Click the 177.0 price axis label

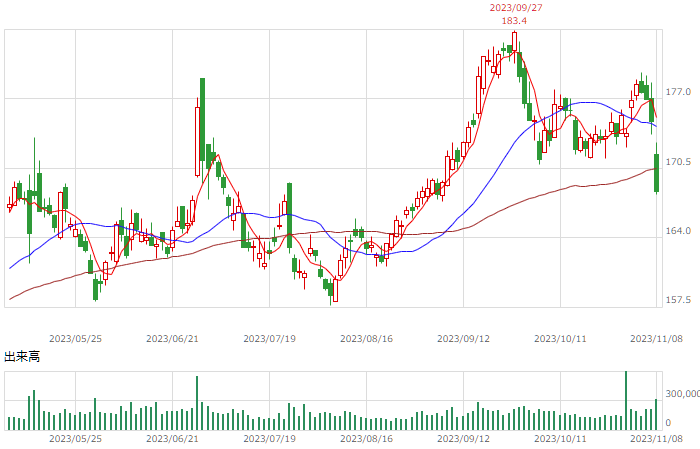click(678, 92)
